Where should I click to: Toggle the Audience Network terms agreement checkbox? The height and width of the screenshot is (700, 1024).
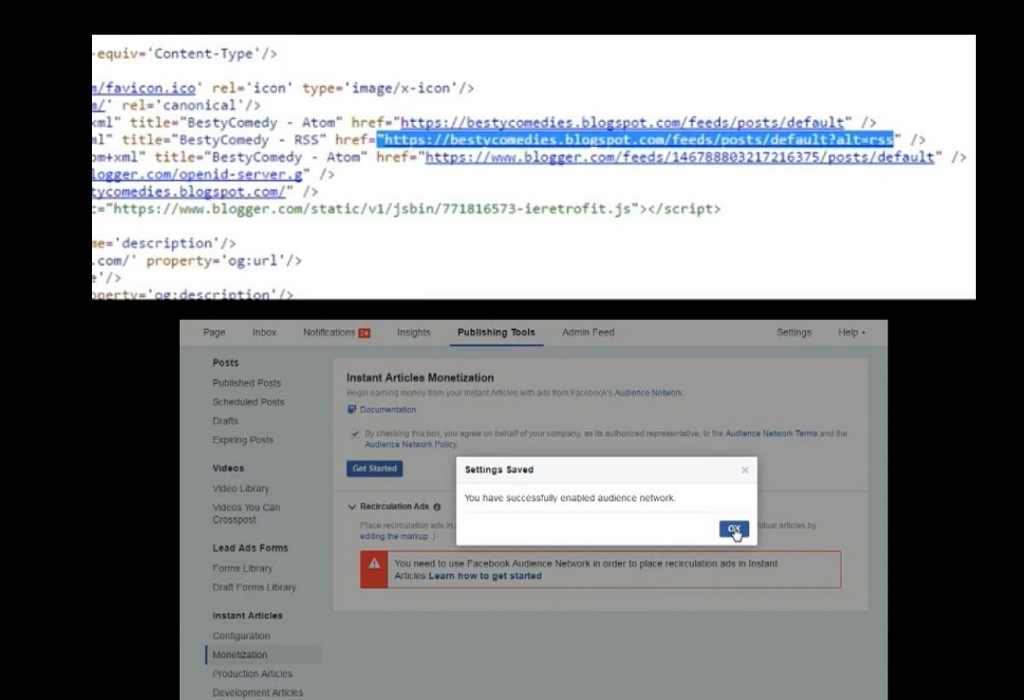355,434
